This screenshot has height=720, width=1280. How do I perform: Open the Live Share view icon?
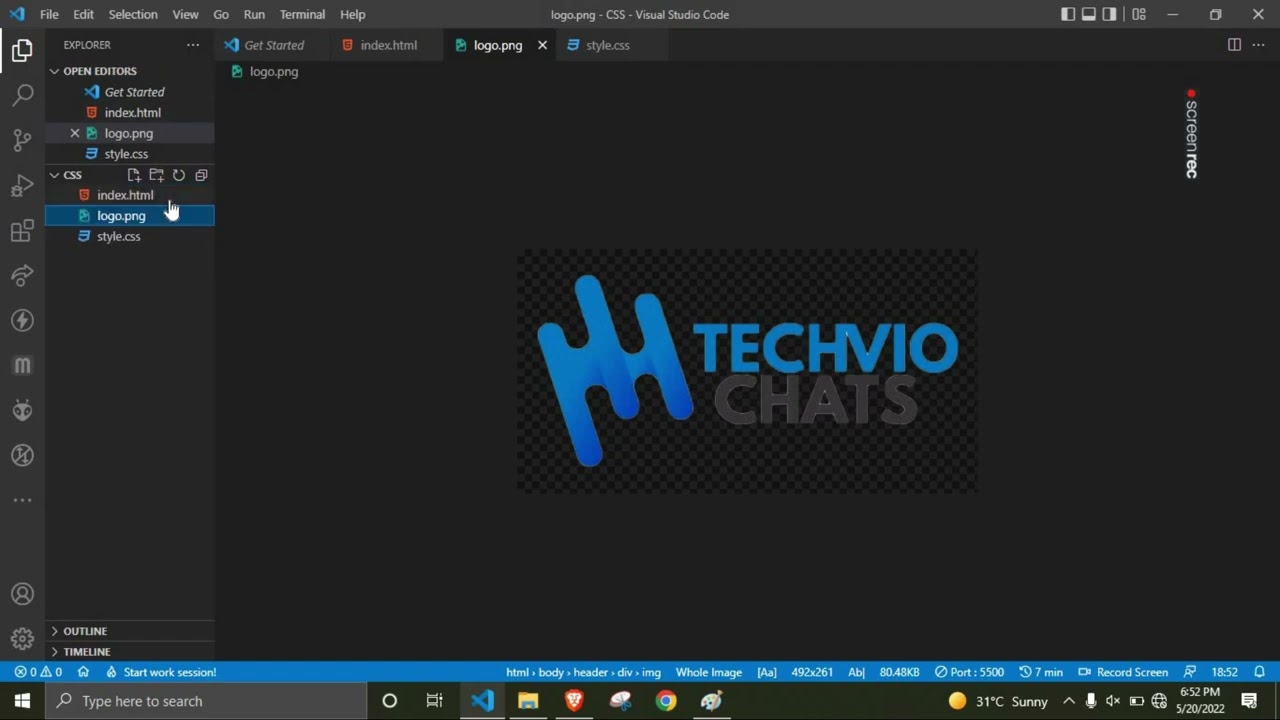pyautogui.click(x=22, y=275)
